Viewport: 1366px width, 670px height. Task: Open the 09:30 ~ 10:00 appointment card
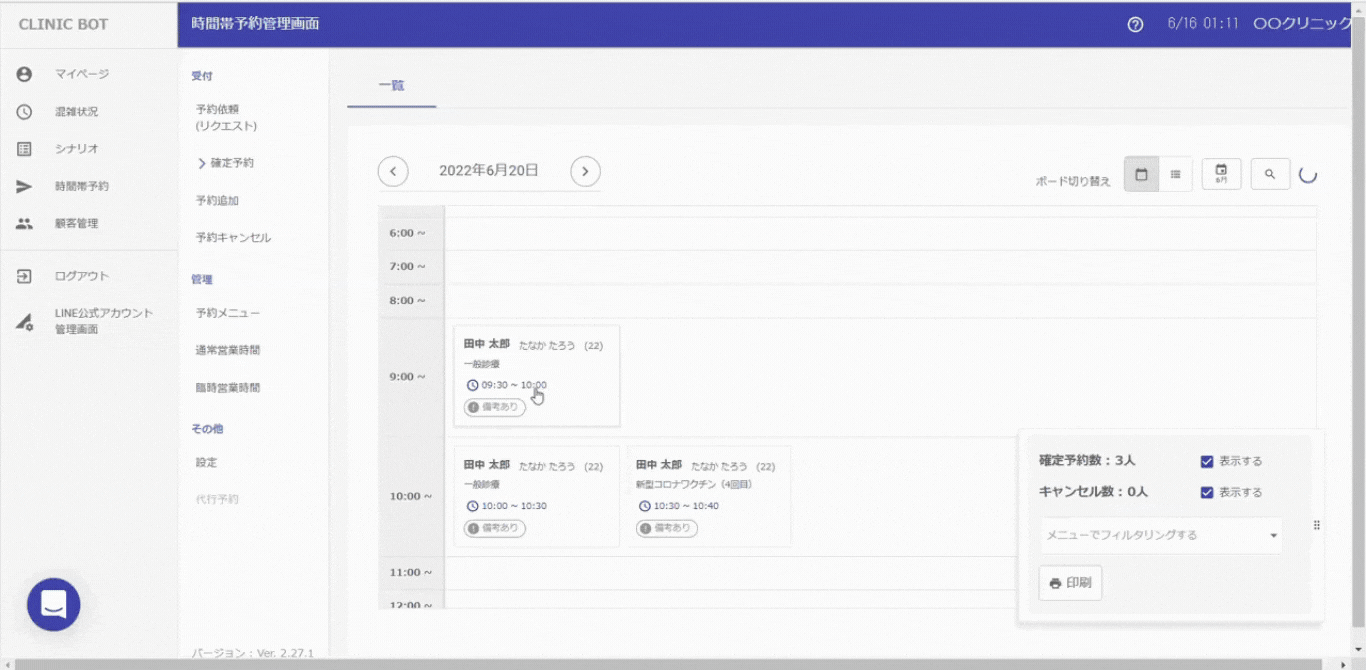tap(536, 376)
